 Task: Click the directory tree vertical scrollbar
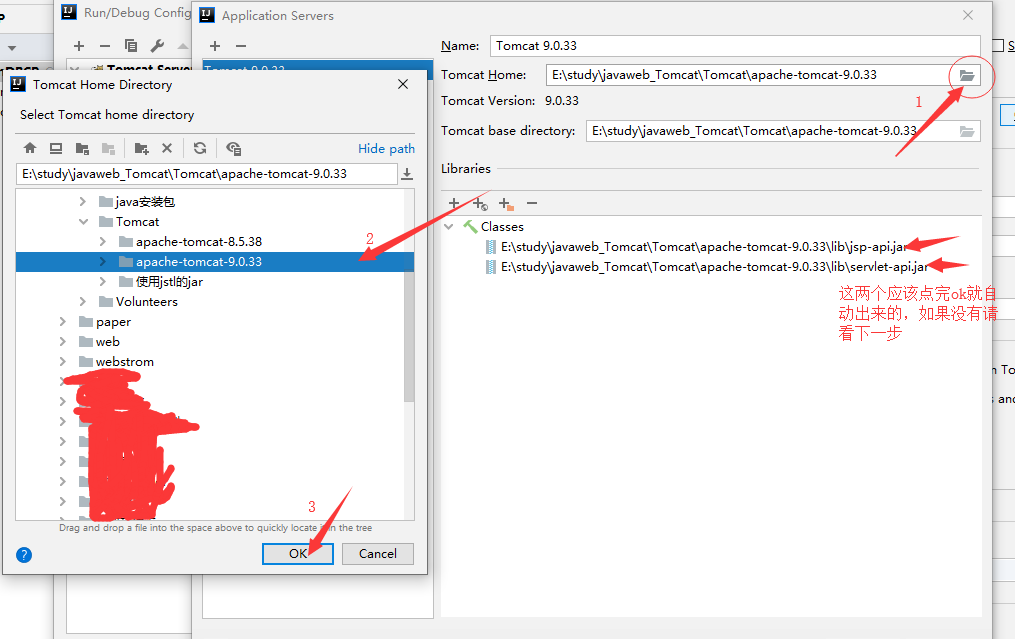coord(409,337)
